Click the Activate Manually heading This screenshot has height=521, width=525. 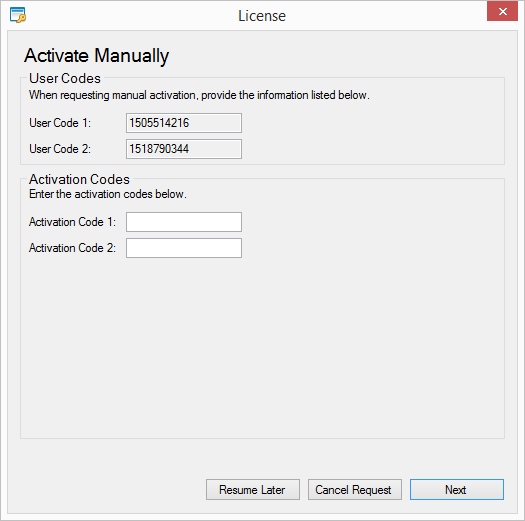coord(97,56)
